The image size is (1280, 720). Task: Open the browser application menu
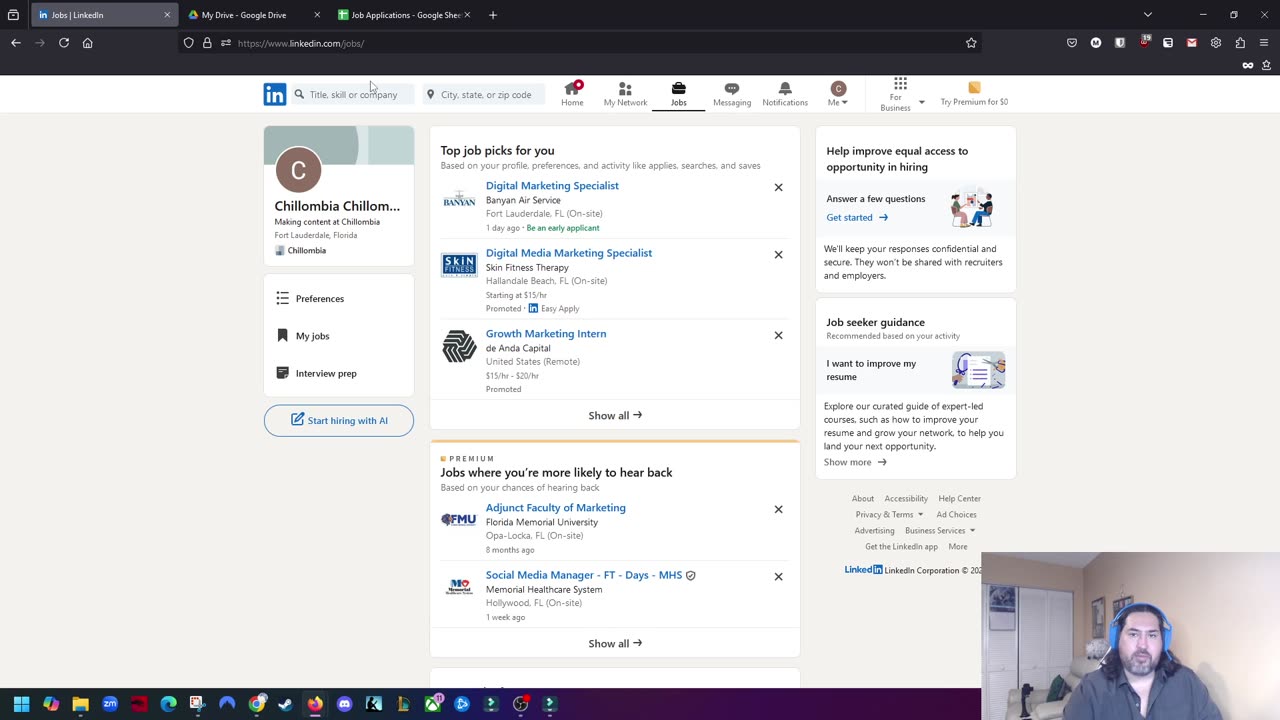click(1264, 43)
